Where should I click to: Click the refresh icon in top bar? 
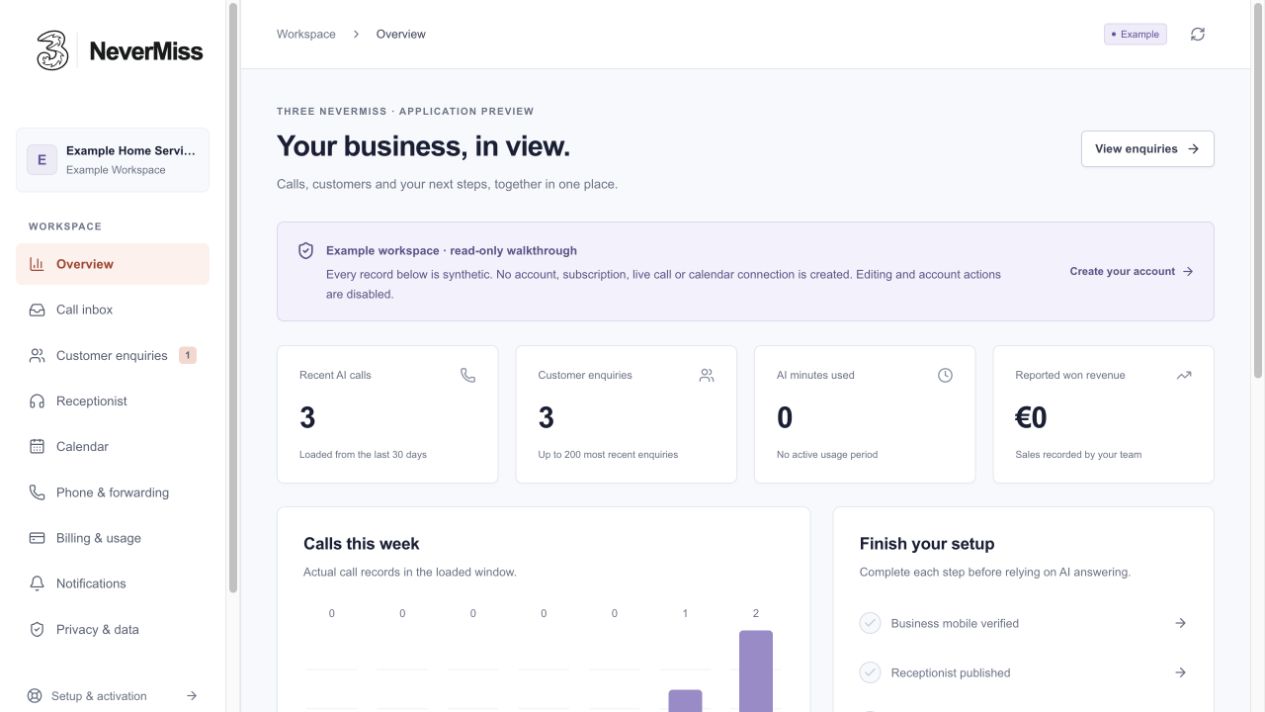pyautogui.click(x=1197, y=34)
